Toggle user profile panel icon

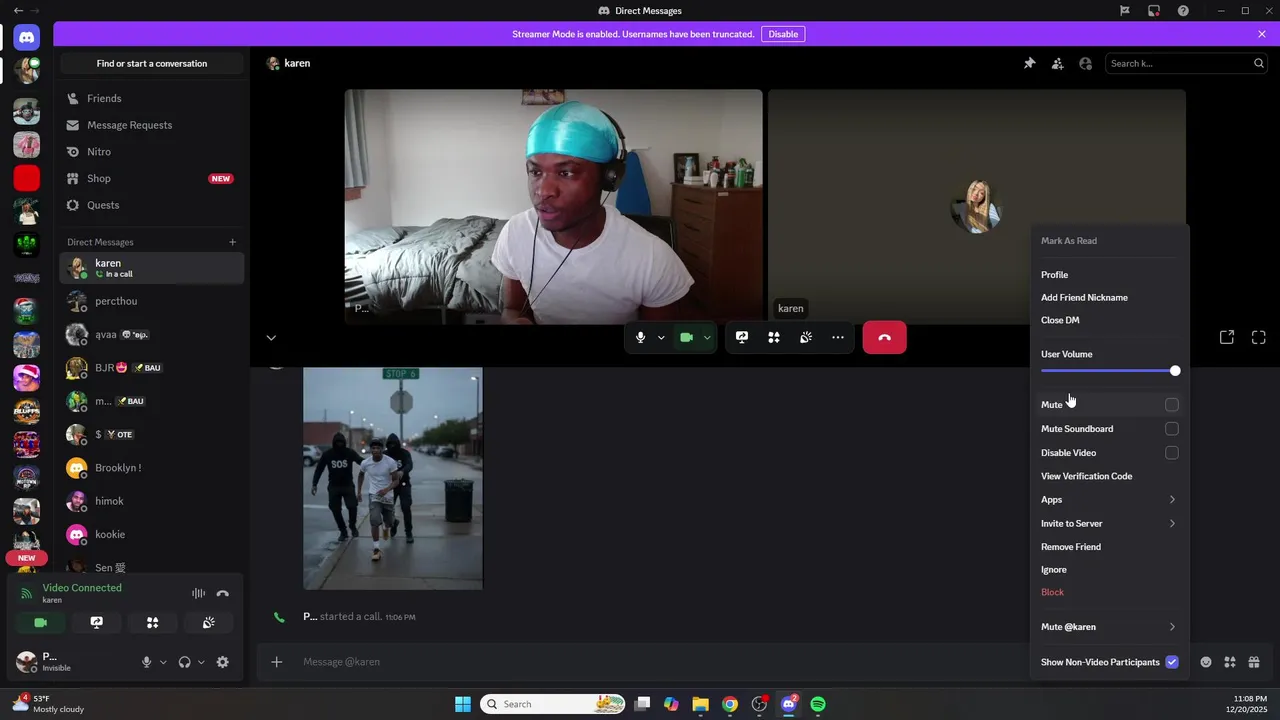[x=1086, y=63]
